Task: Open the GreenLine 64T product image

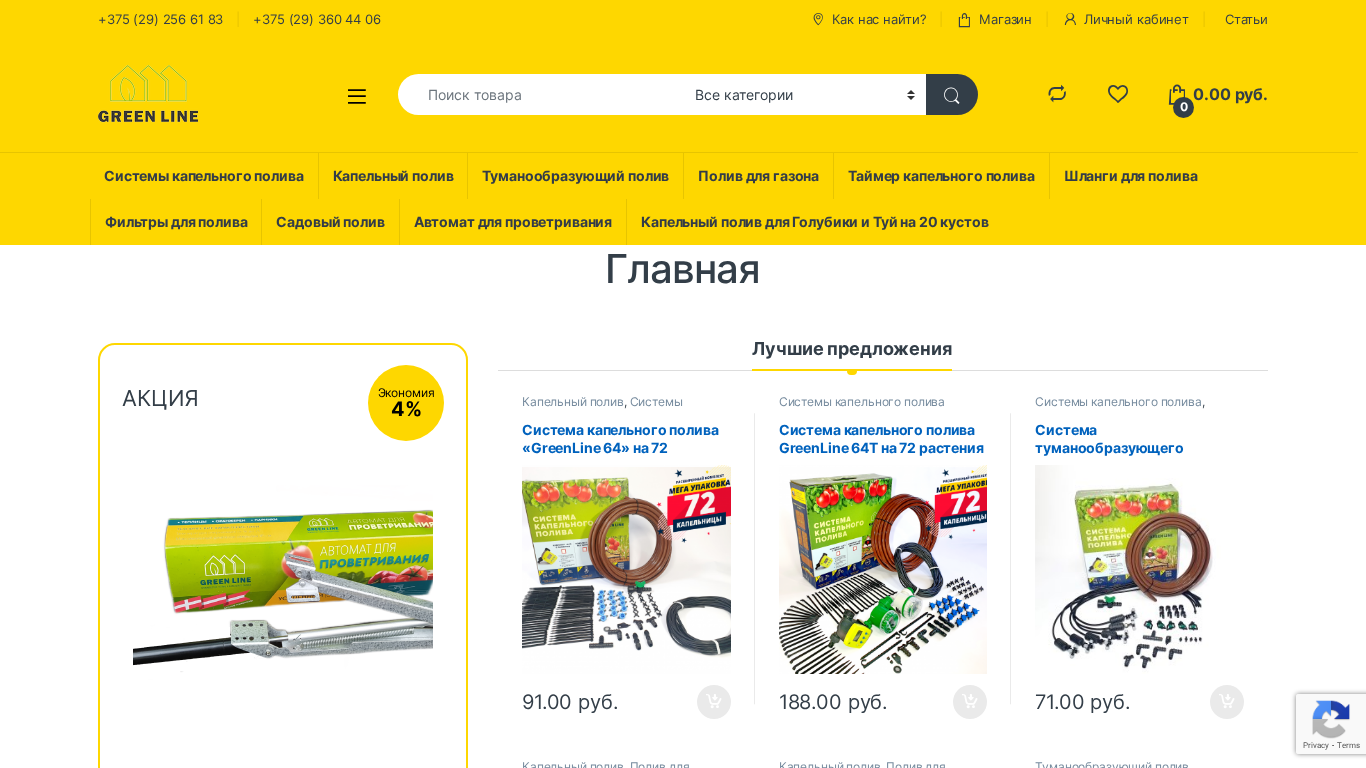Action: click(883, 570)
